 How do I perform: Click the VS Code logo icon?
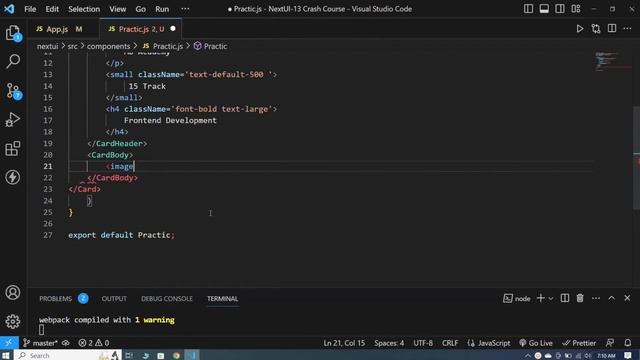(9, 9)
